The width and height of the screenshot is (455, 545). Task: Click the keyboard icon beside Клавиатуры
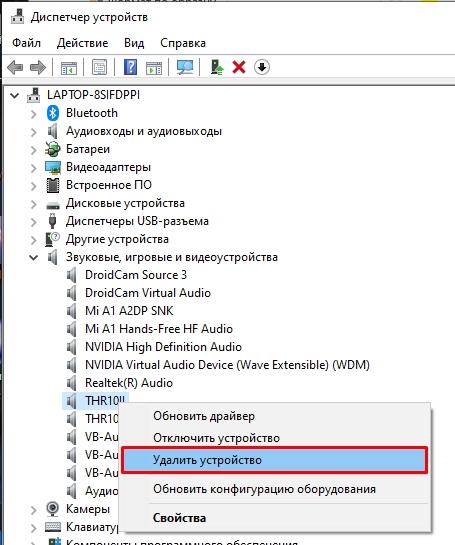(x=53, y=527)
